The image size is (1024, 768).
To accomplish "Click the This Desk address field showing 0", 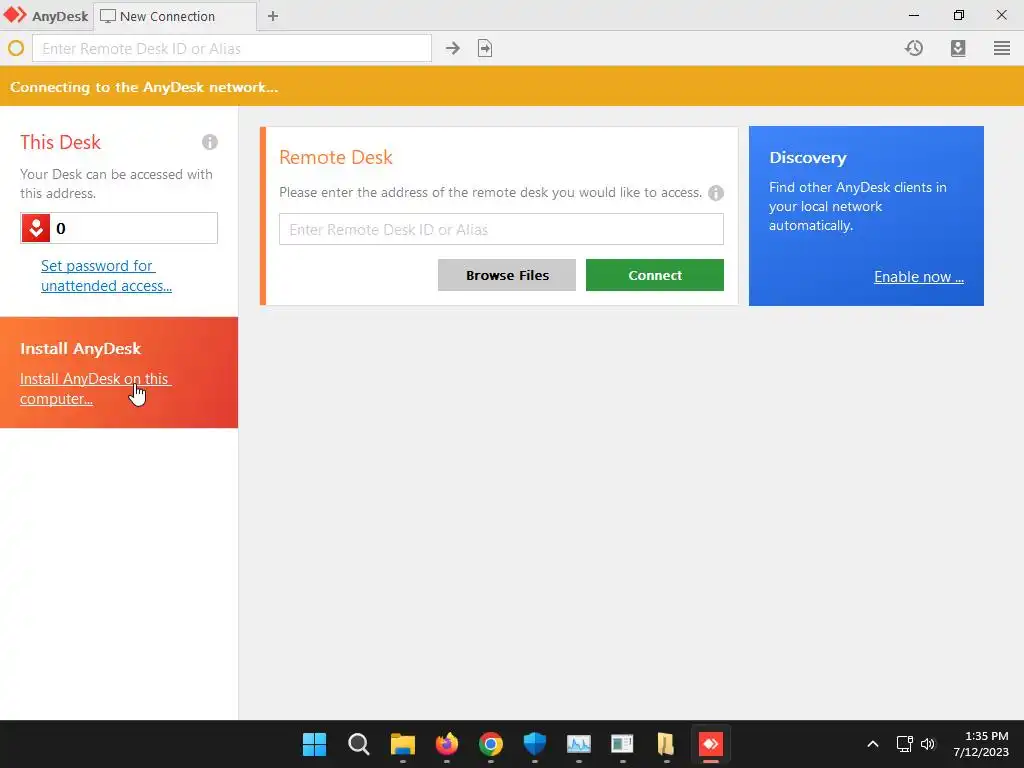I will (x=119, y=228).
